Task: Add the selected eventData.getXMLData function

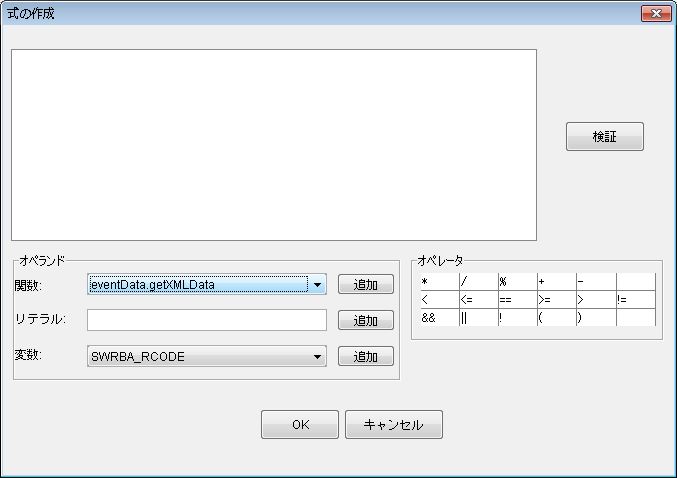Action: (366, 285)
